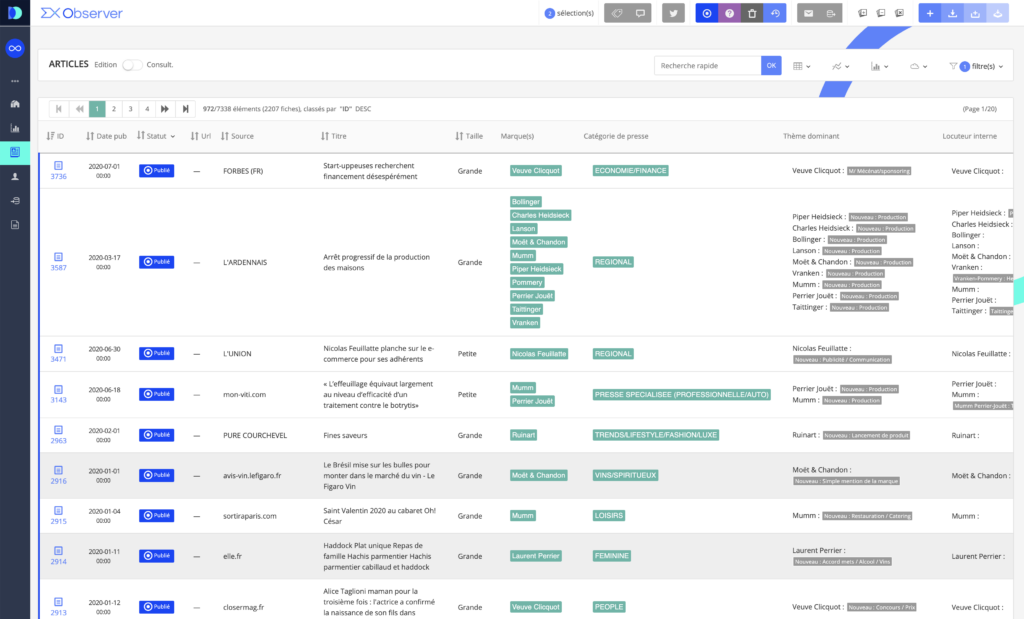
Task: Toggle Publié status of article 3736
Action: 156,171
